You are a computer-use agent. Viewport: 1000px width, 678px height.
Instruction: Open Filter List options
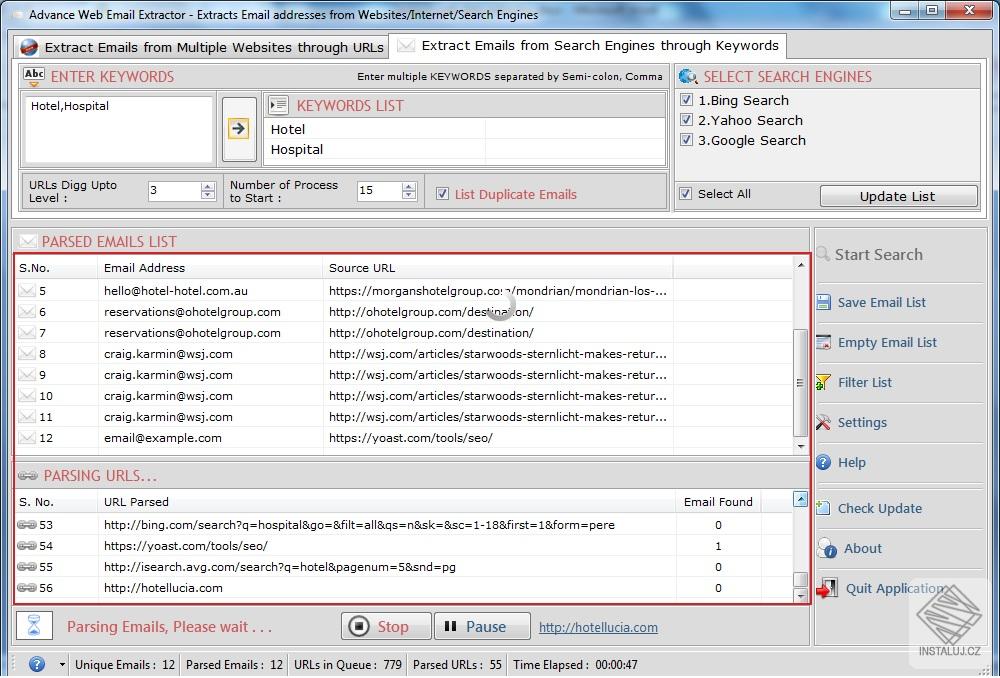(864, 382)
